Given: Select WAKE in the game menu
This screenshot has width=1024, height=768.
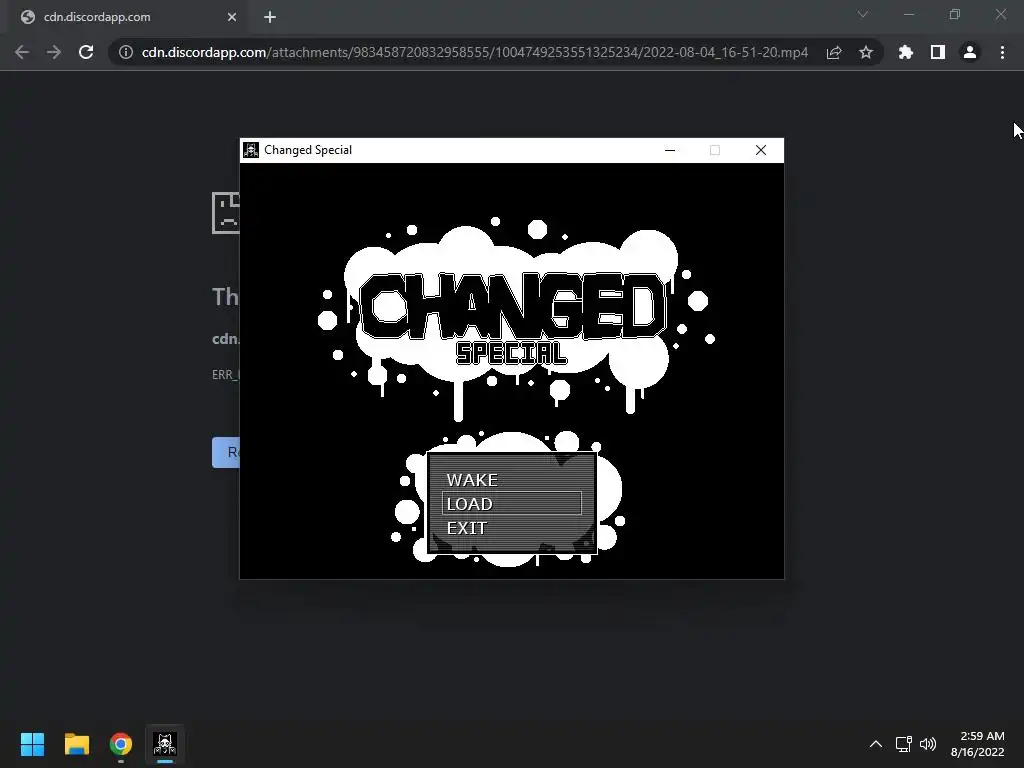Looking at the screenshot, I should 472,480.
